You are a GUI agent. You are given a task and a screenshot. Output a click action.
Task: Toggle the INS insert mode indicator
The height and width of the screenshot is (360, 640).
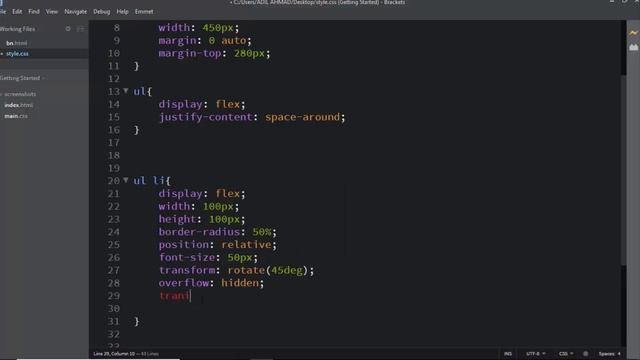point(508,353)
